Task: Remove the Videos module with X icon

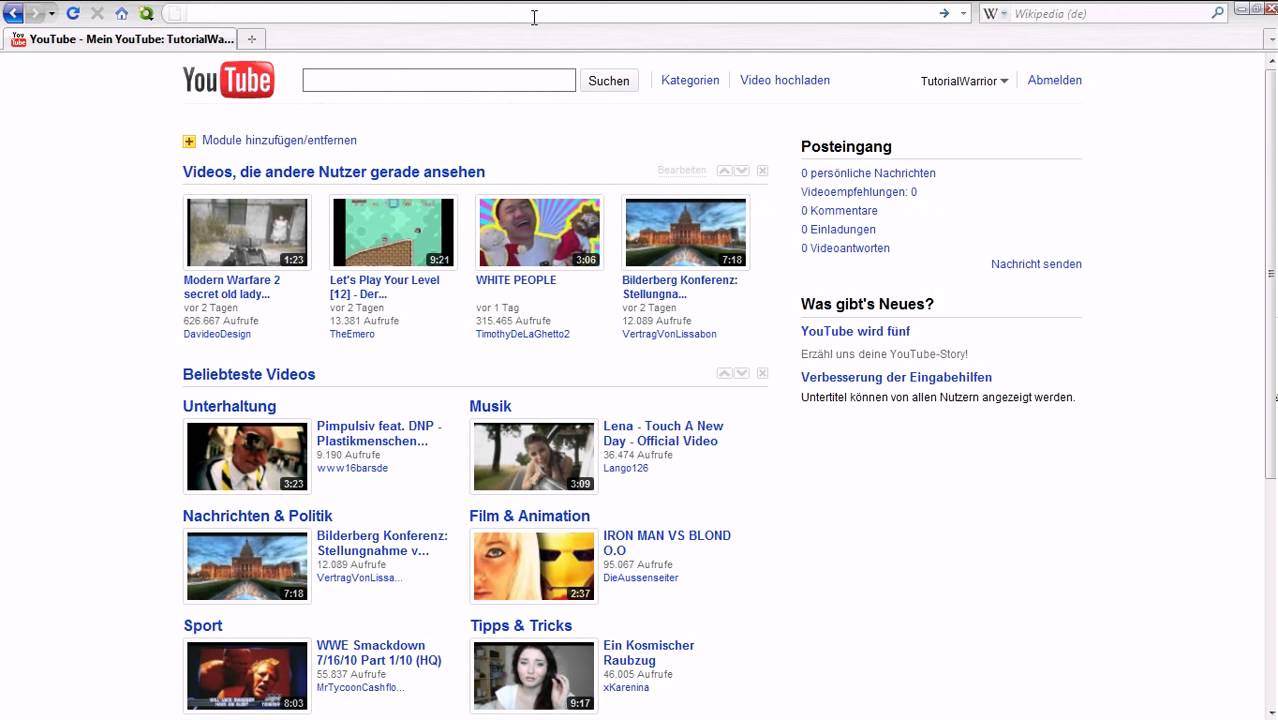Action: pos(762,171)
